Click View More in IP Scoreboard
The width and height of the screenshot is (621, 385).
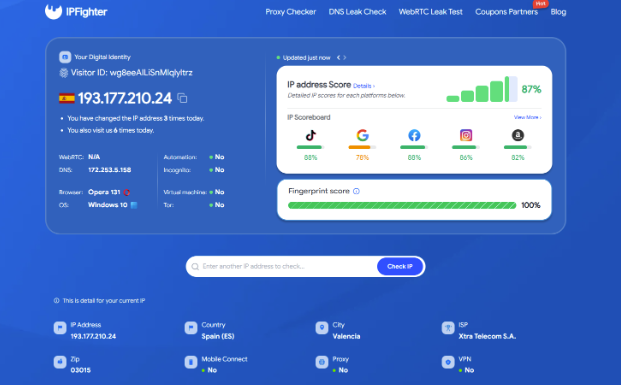(x=527, y=117)
